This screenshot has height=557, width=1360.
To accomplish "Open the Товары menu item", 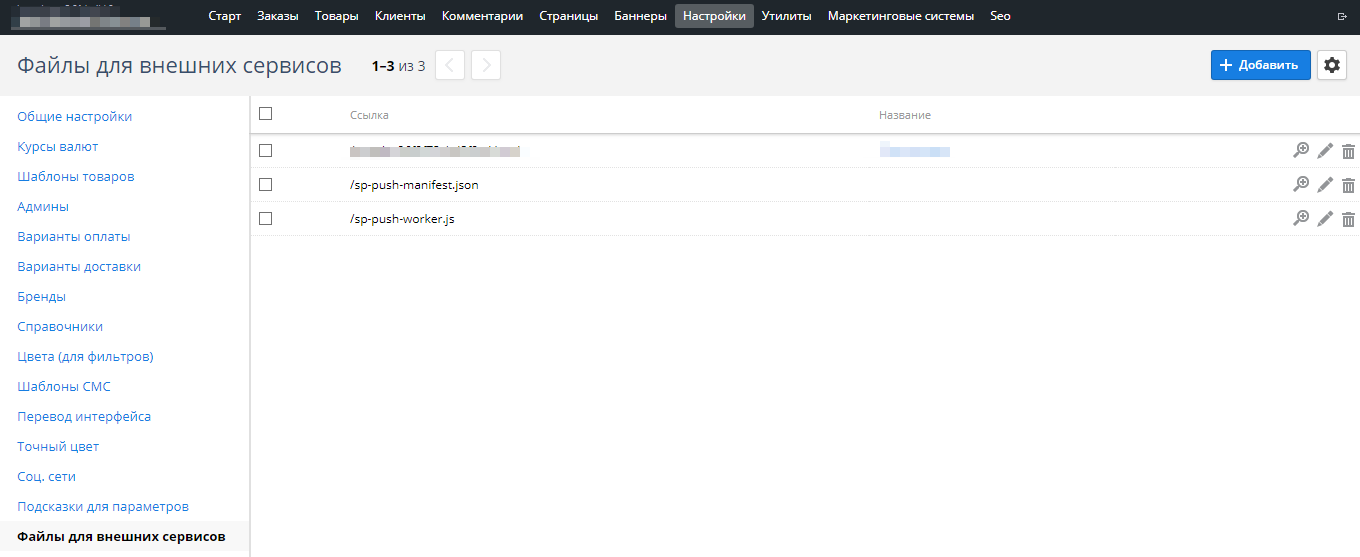I will coord(336,16).
